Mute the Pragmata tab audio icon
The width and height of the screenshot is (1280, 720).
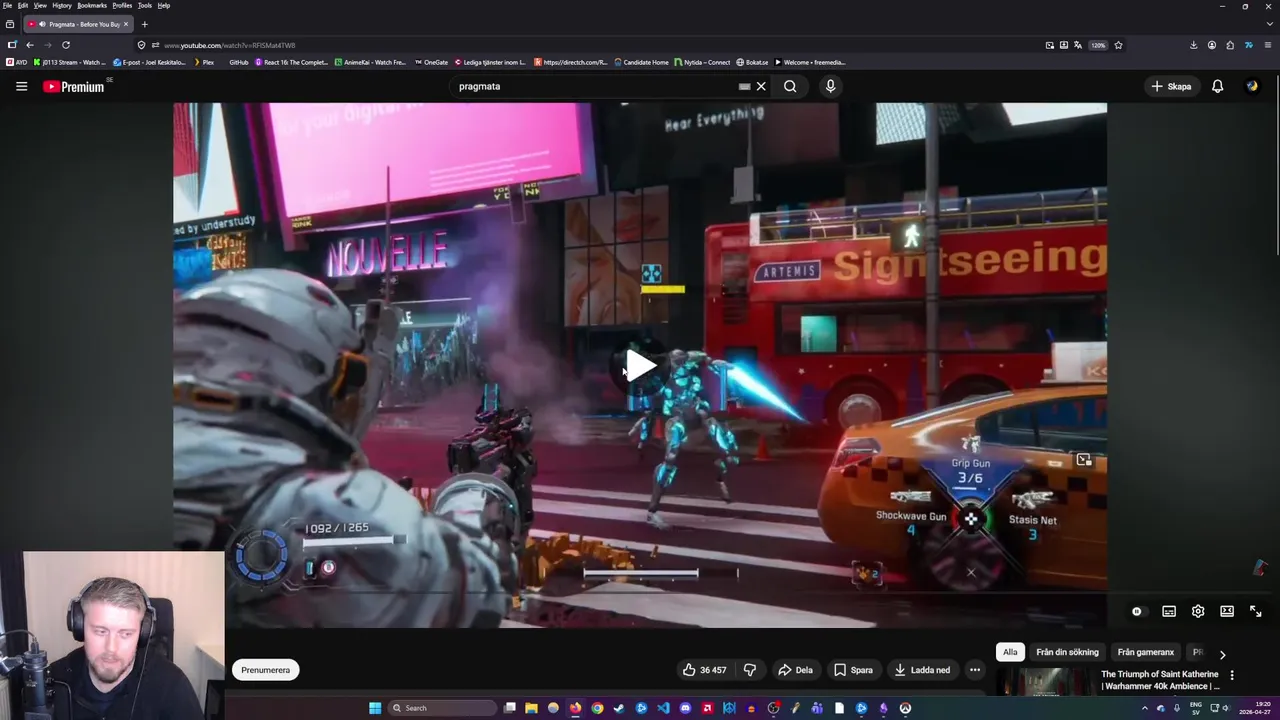pos(41,24)
